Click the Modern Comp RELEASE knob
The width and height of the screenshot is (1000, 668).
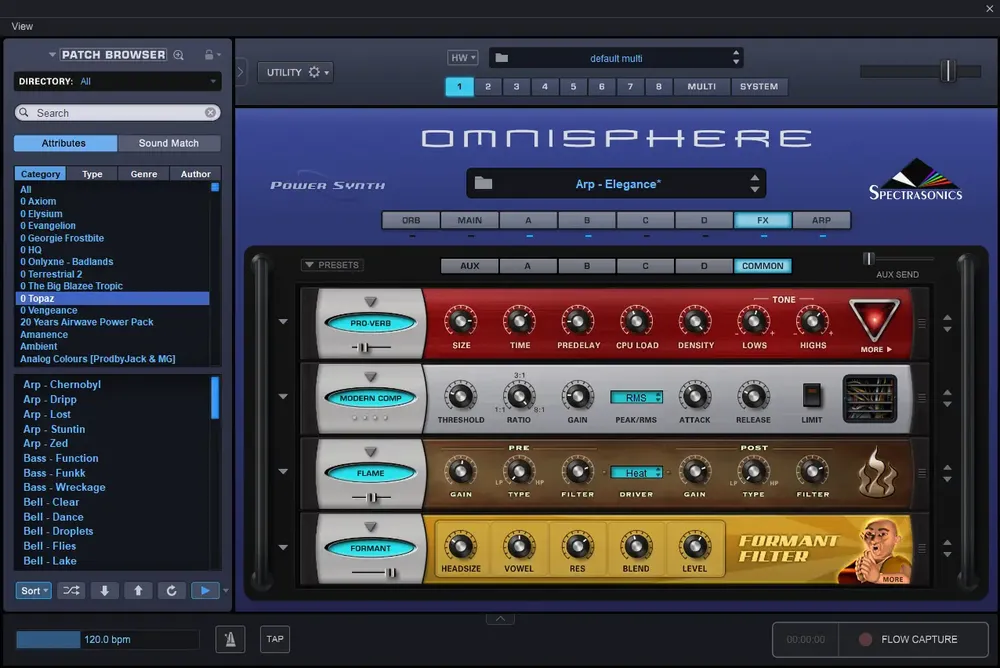[753, 396]
